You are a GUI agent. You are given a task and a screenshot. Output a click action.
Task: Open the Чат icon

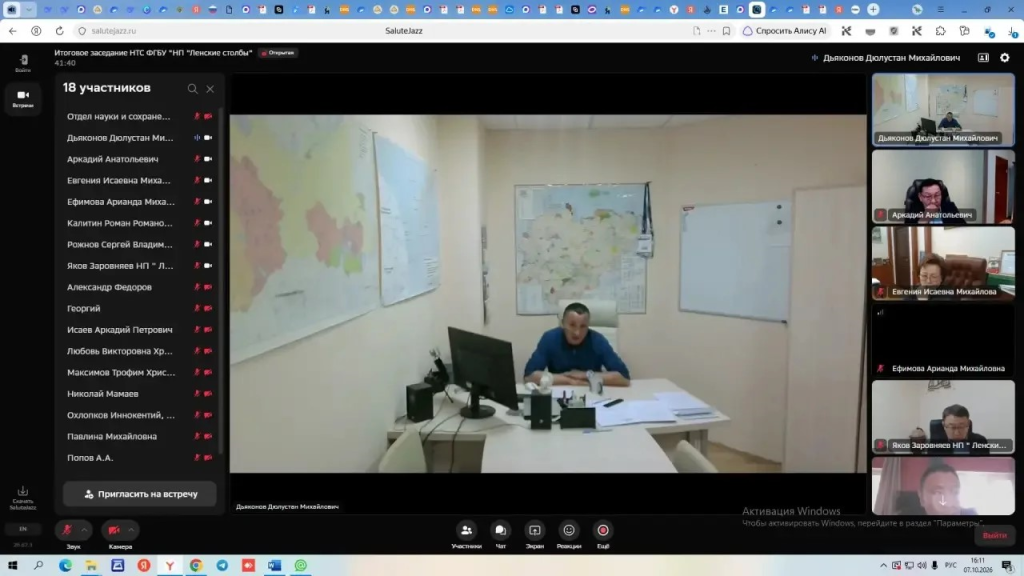click(500, 530)
